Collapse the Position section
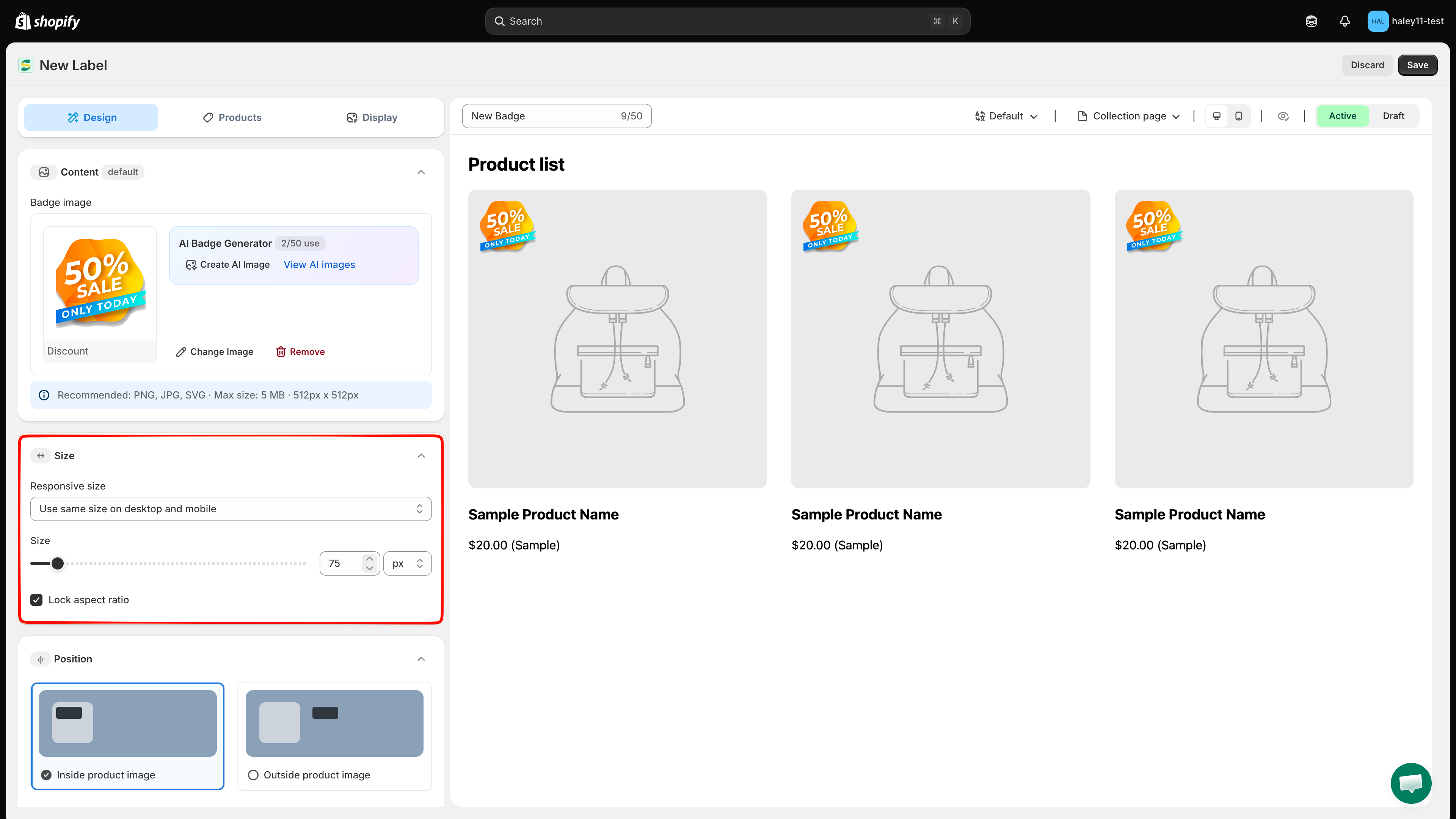1456x819 pixels. tap(421, 659)
